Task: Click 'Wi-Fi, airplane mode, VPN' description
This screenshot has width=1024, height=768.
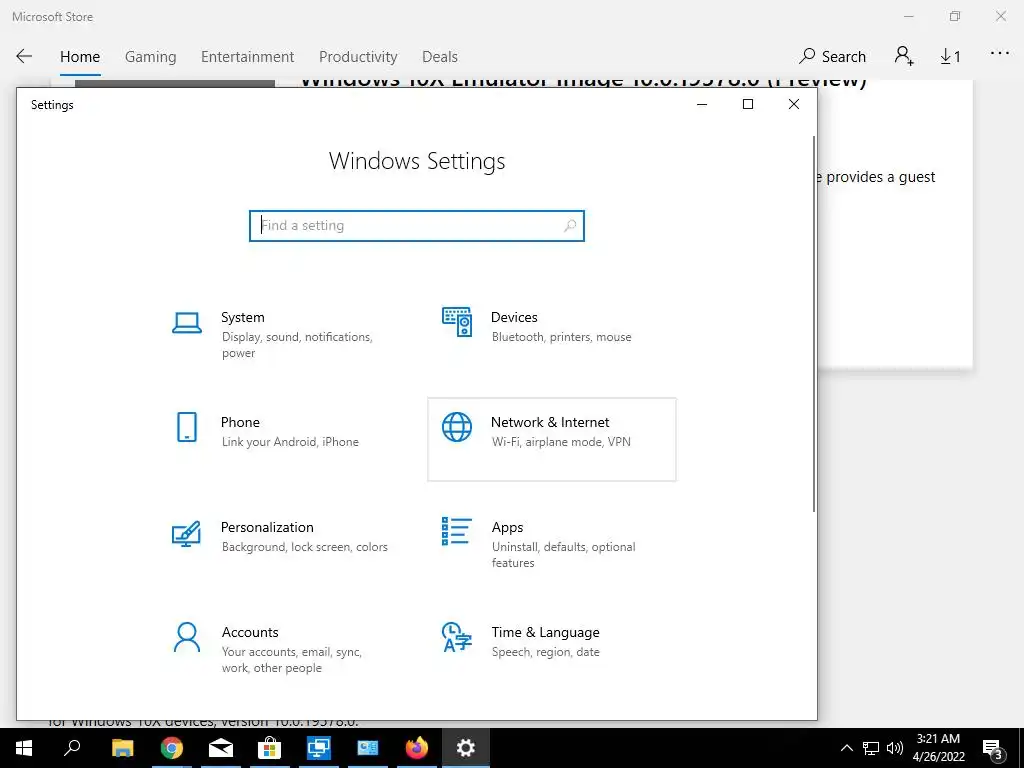Action: click(561, 442)
